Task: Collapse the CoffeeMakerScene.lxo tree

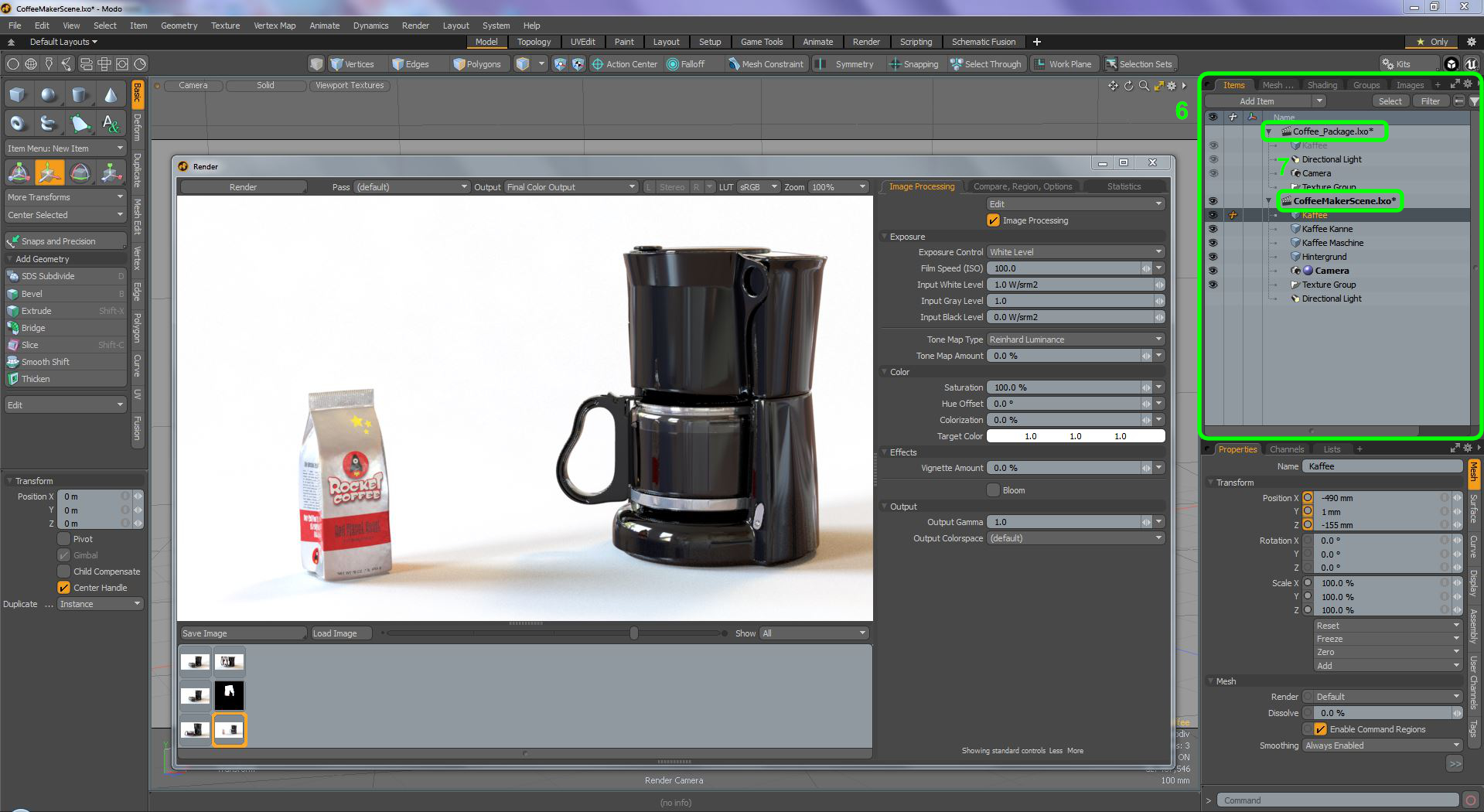Action: (x=1268, y=201)
